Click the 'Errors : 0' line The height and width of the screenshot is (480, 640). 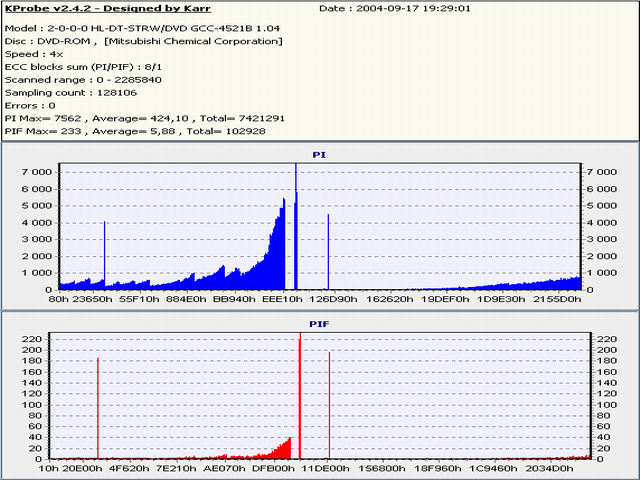click(x=30, y=106)
